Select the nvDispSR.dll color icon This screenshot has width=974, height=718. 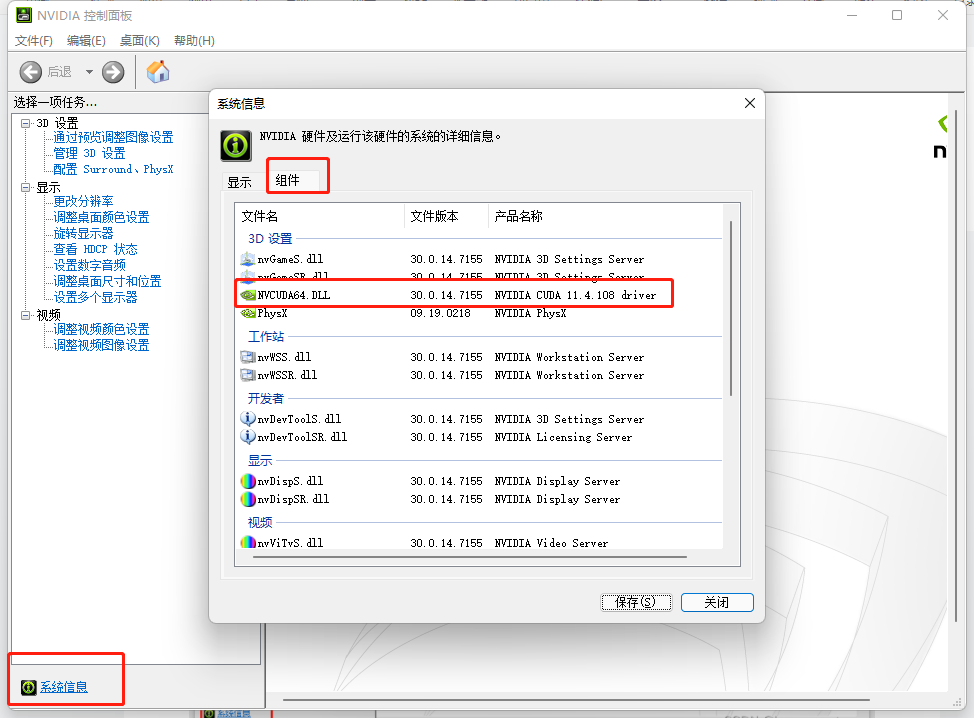coord(247,499)
